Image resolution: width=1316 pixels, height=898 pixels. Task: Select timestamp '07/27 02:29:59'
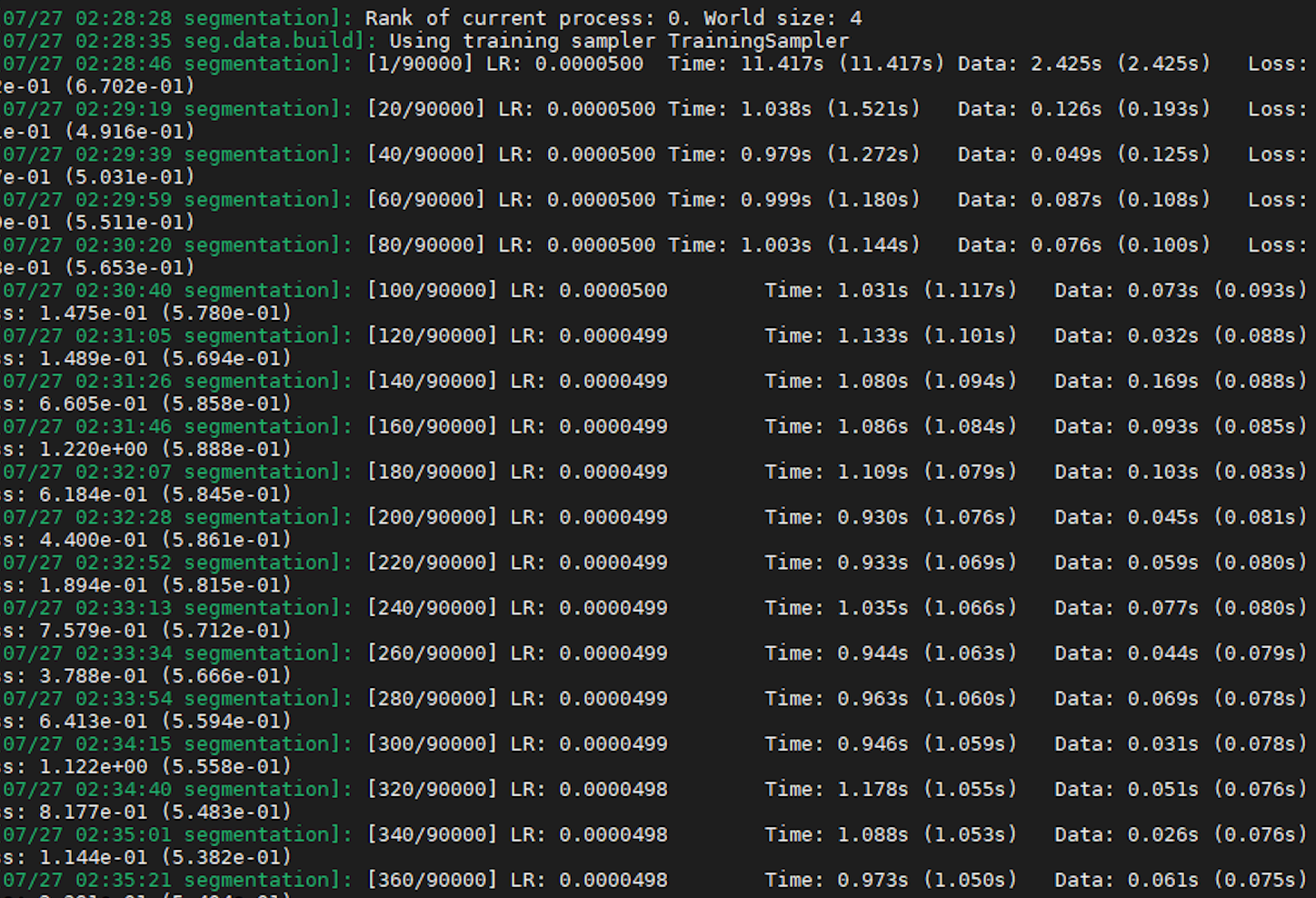88,200
